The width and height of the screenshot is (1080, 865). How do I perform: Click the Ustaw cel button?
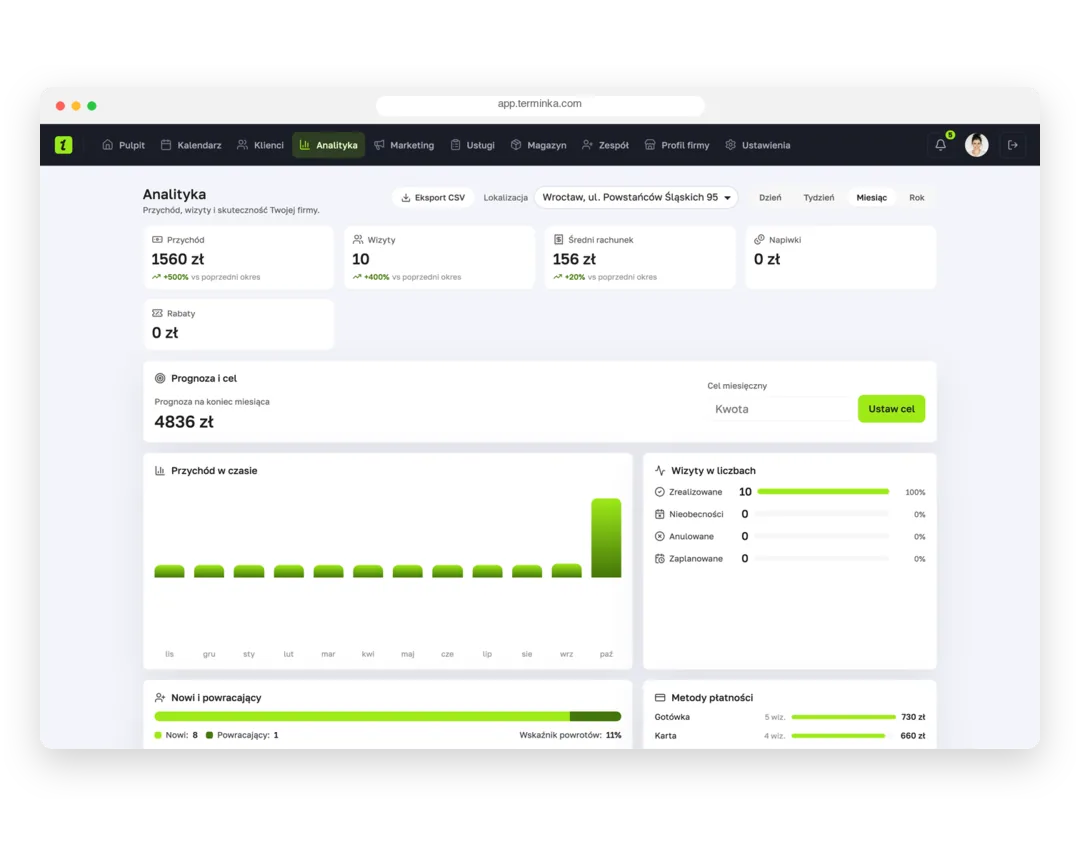click(891, 409)
